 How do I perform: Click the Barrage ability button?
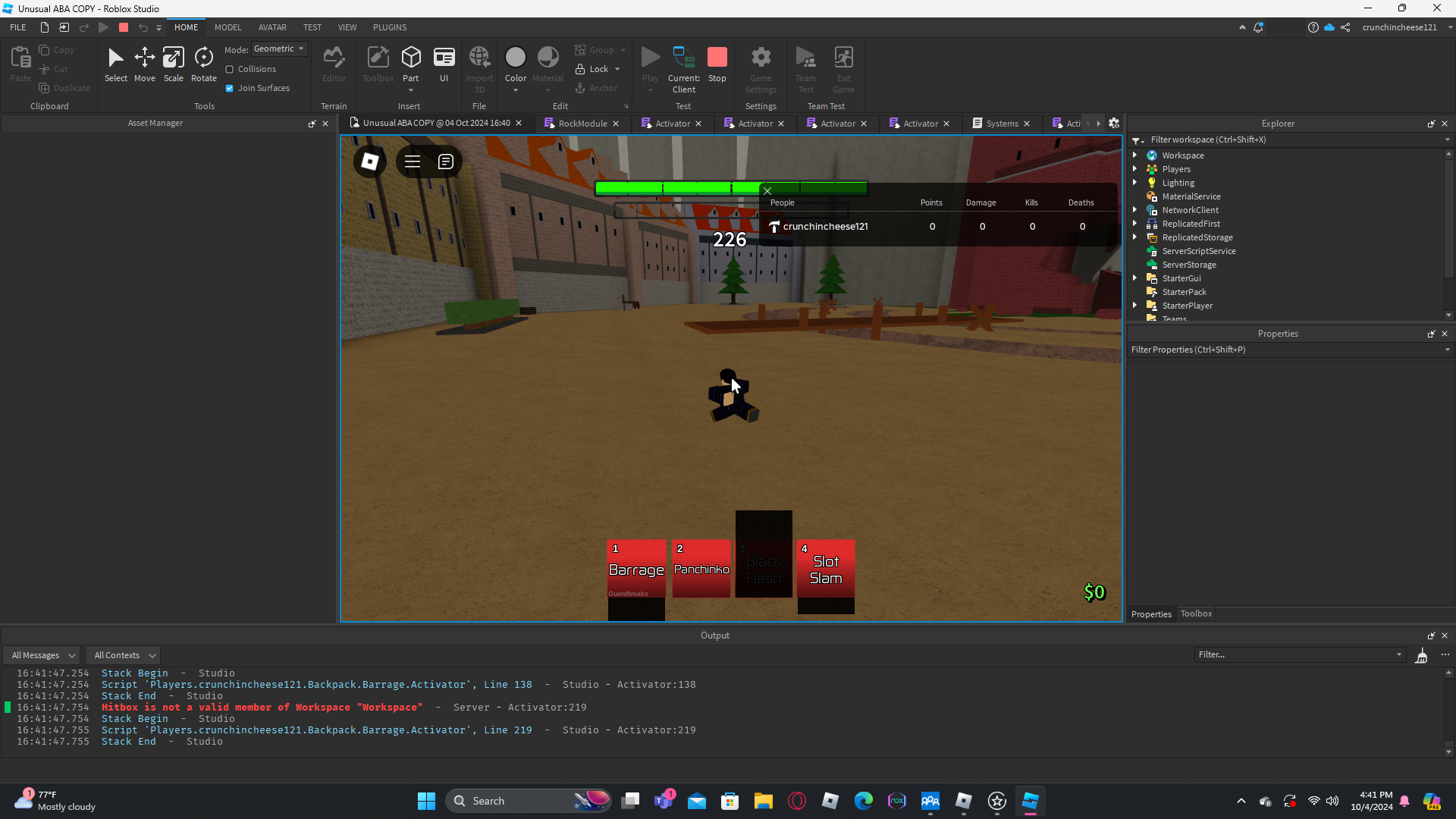click(x=637, y=569)
